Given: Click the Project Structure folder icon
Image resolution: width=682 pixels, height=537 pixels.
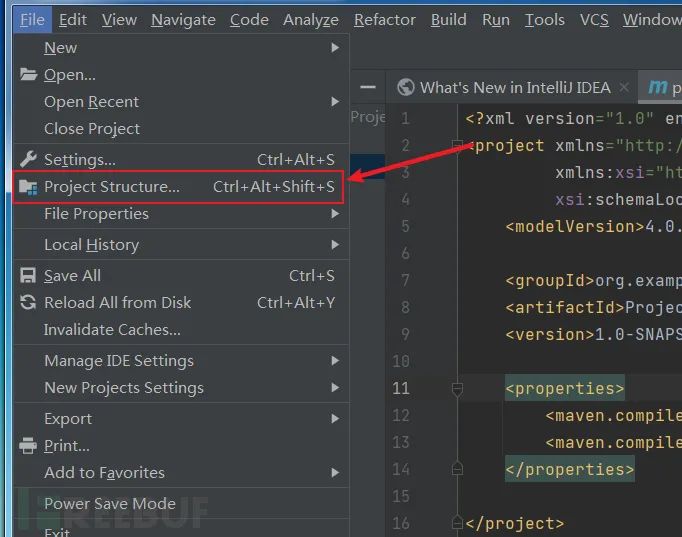Looking at the screenshot, I should point(28,187).
